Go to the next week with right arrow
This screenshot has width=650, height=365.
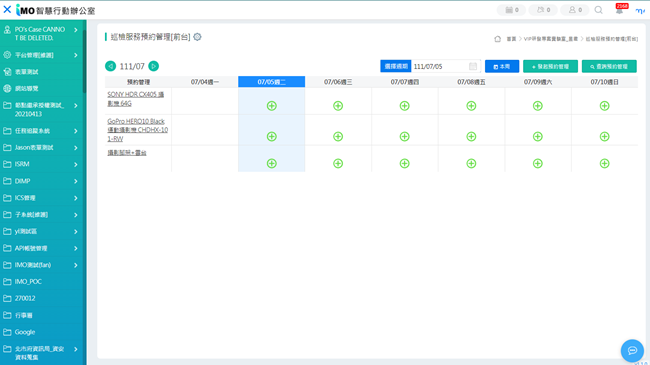[x=153, y=66]
